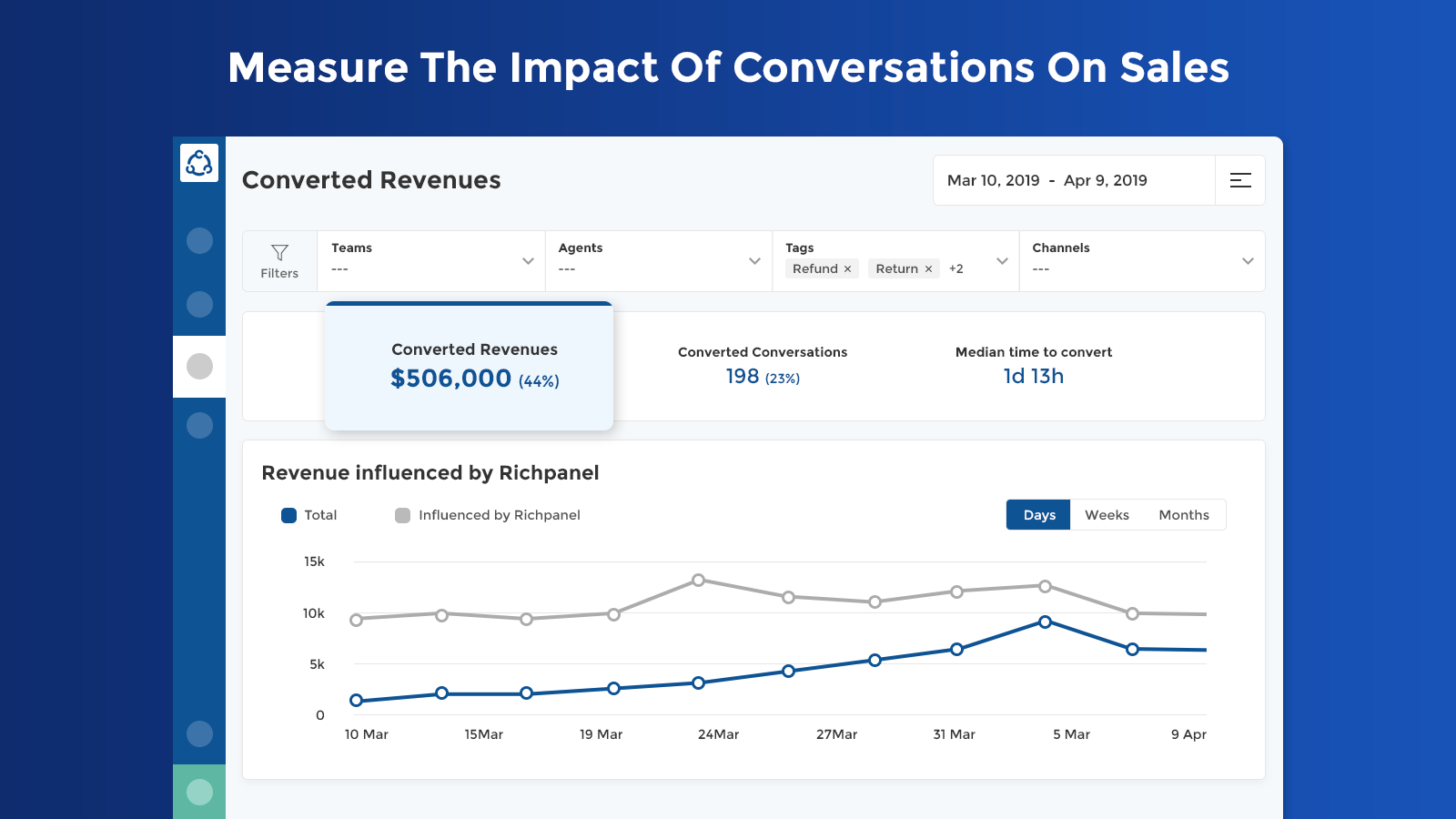Image resolution: width=1456 pixels, height=819 pixels.
Task: Open the Median time to convert metric
Action: coord(1034,366)
